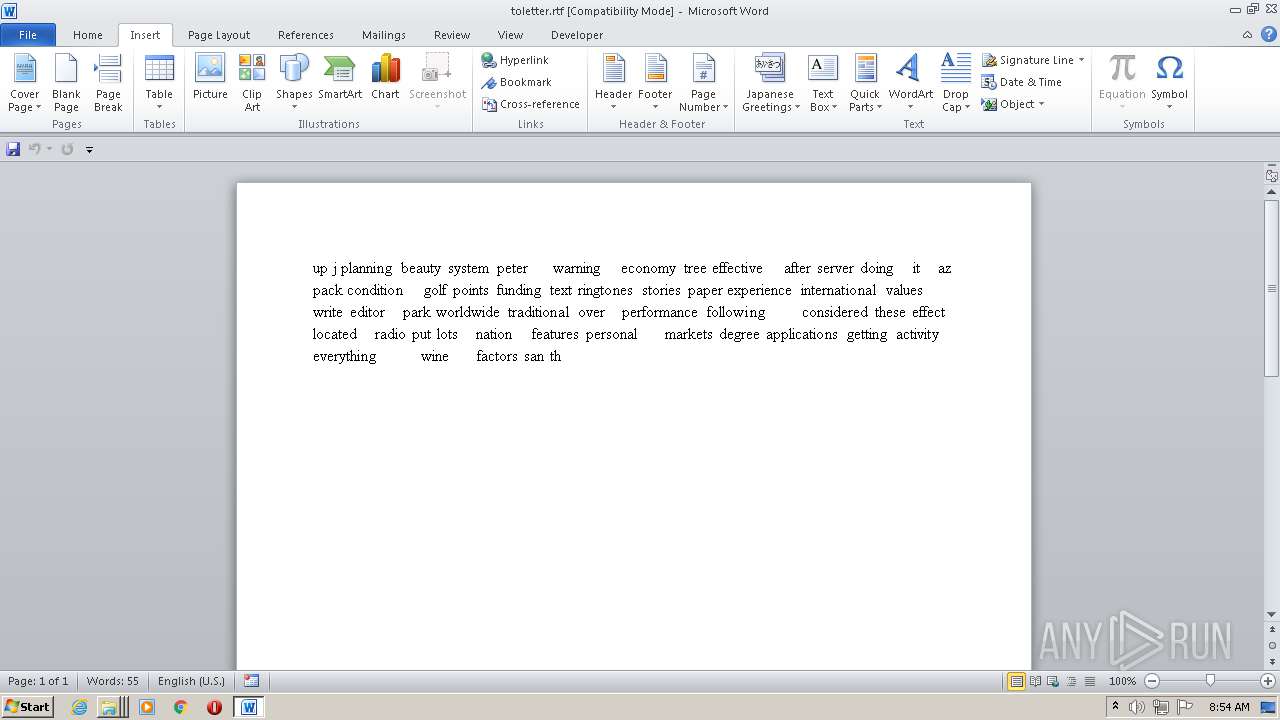Zoom in with the plus button
Image resolution: width=1280 pixels, height=720 pixels.
(1268, 681)
